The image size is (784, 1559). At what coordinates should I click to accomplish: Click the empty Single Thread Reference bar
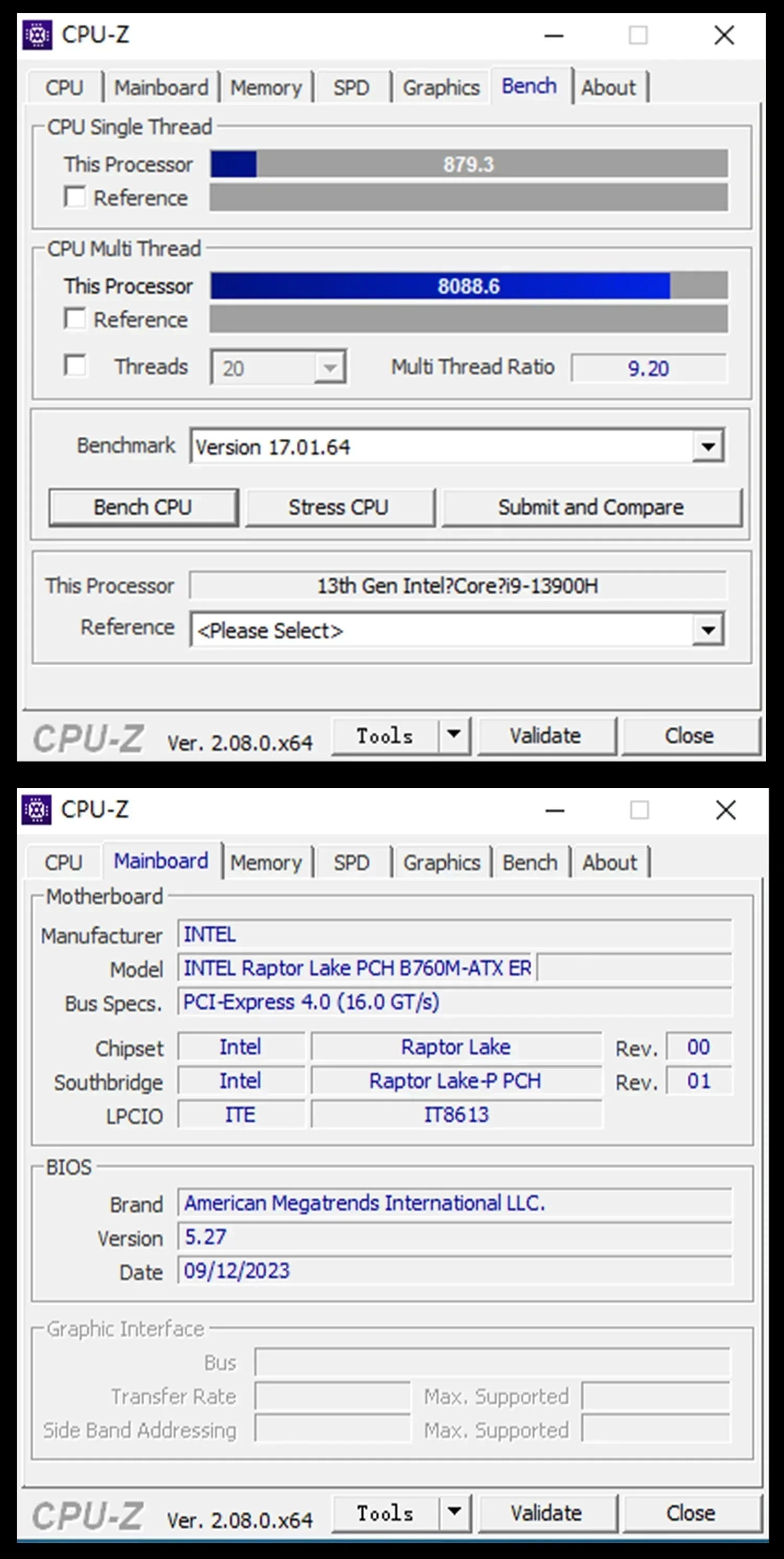pyautogui.click(x=469, y=197)
